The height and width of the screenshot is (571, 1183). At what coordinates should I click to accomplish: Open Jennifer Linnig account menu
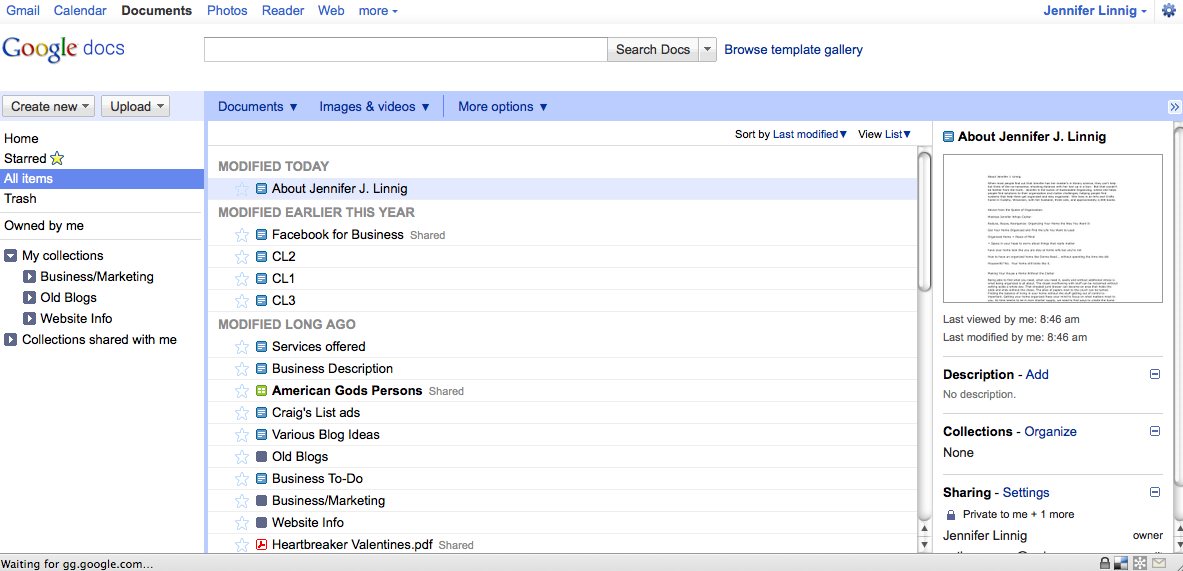pyautogui.click(x=1095, y=11)
